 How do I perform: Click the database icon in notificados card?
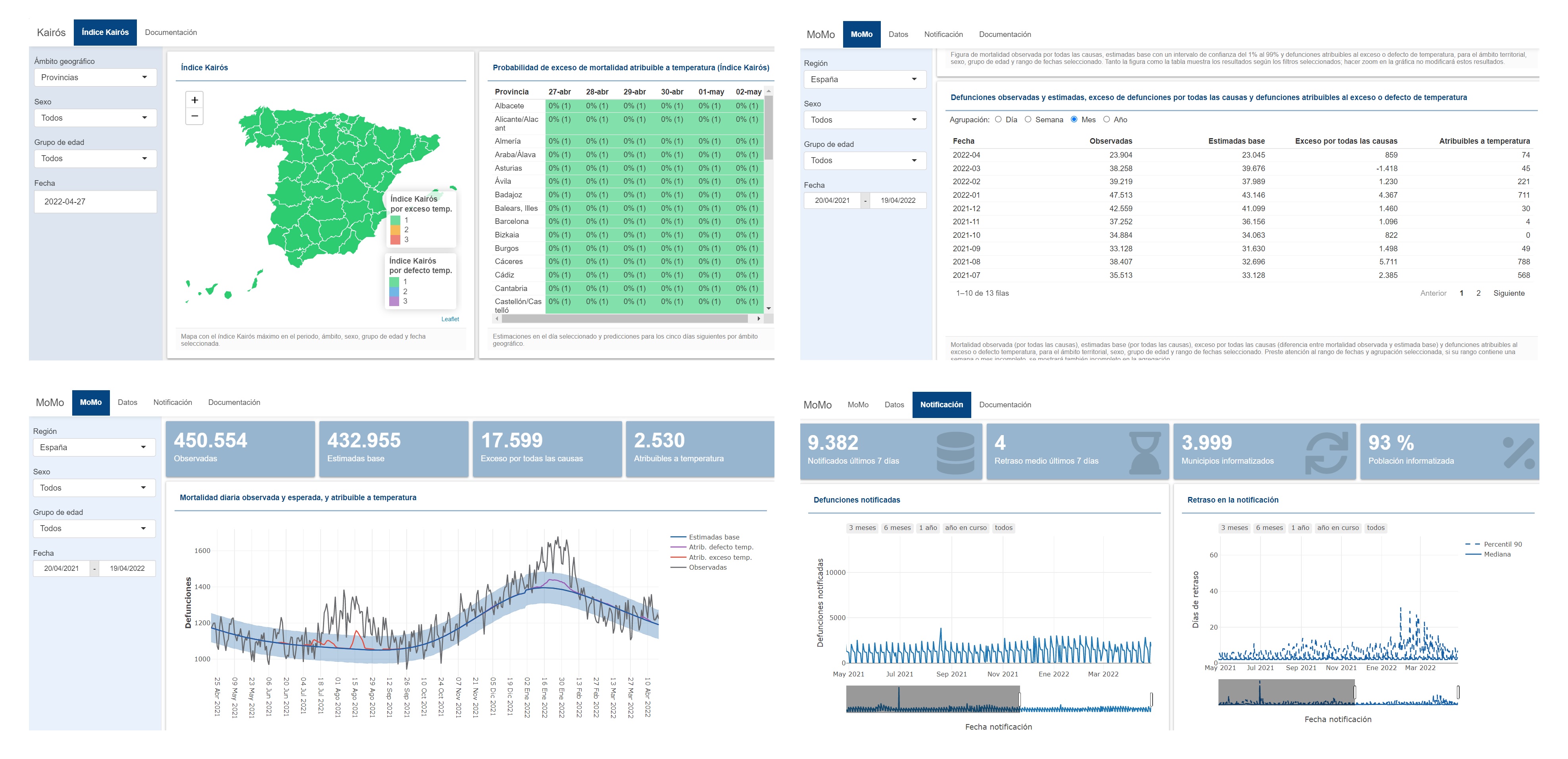955,453
